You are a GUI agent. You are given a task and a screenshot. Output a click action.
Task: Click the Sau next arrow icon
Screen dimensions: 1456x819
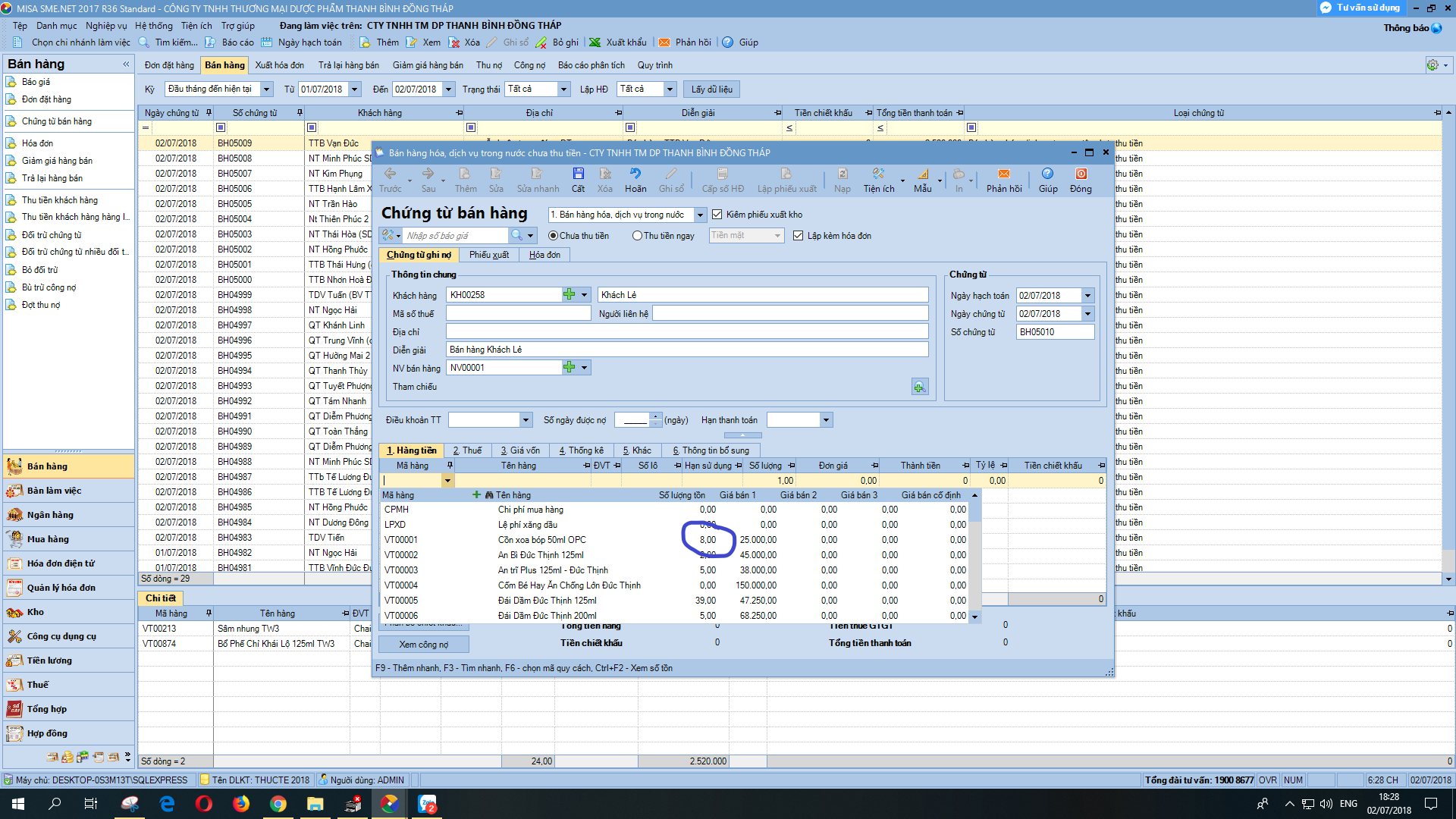pyautogui.click(x=428, y=174)
